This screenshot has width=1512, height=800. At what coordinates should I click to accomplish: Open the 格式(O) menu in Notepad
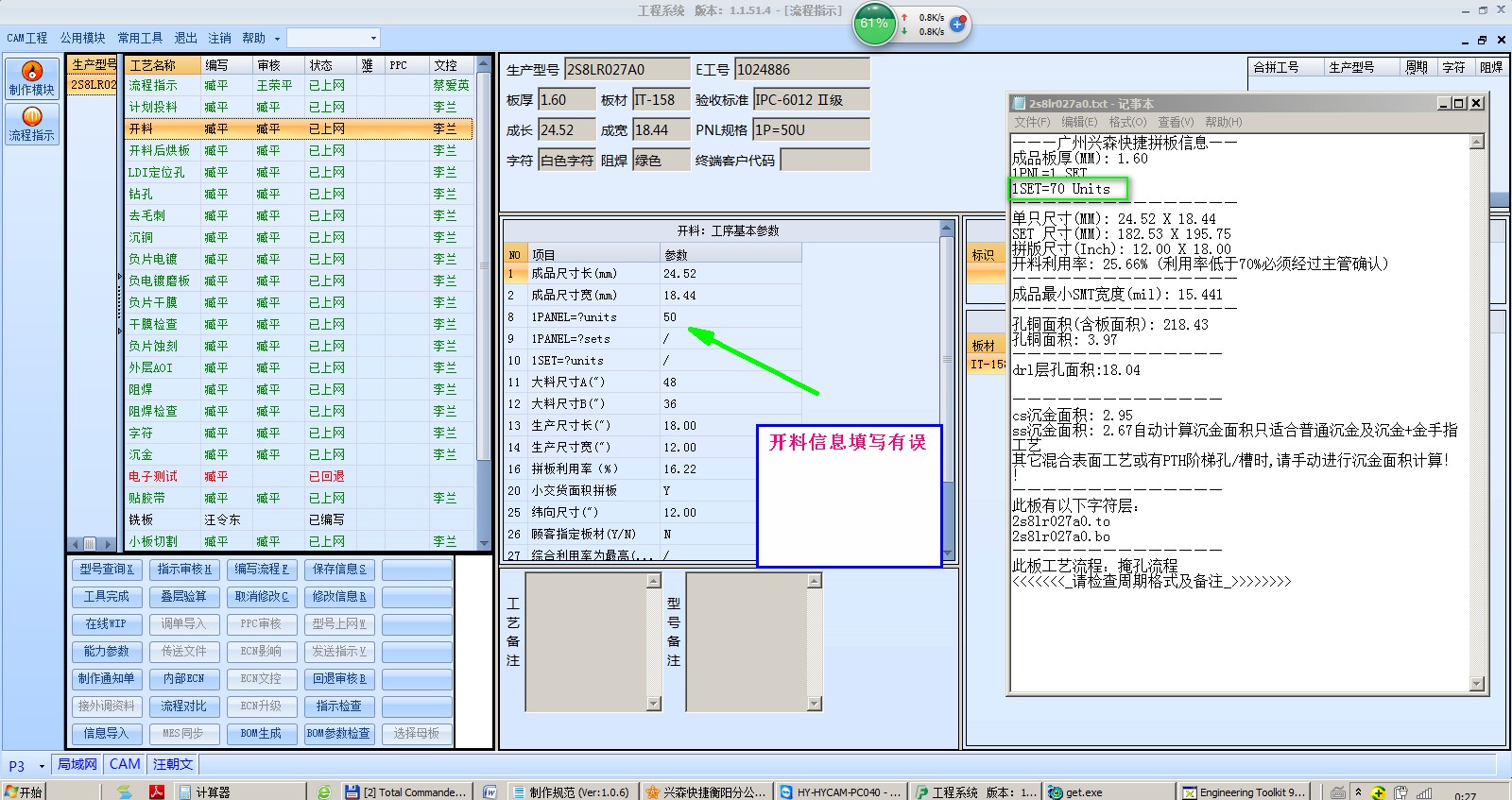click(1127, 122)
